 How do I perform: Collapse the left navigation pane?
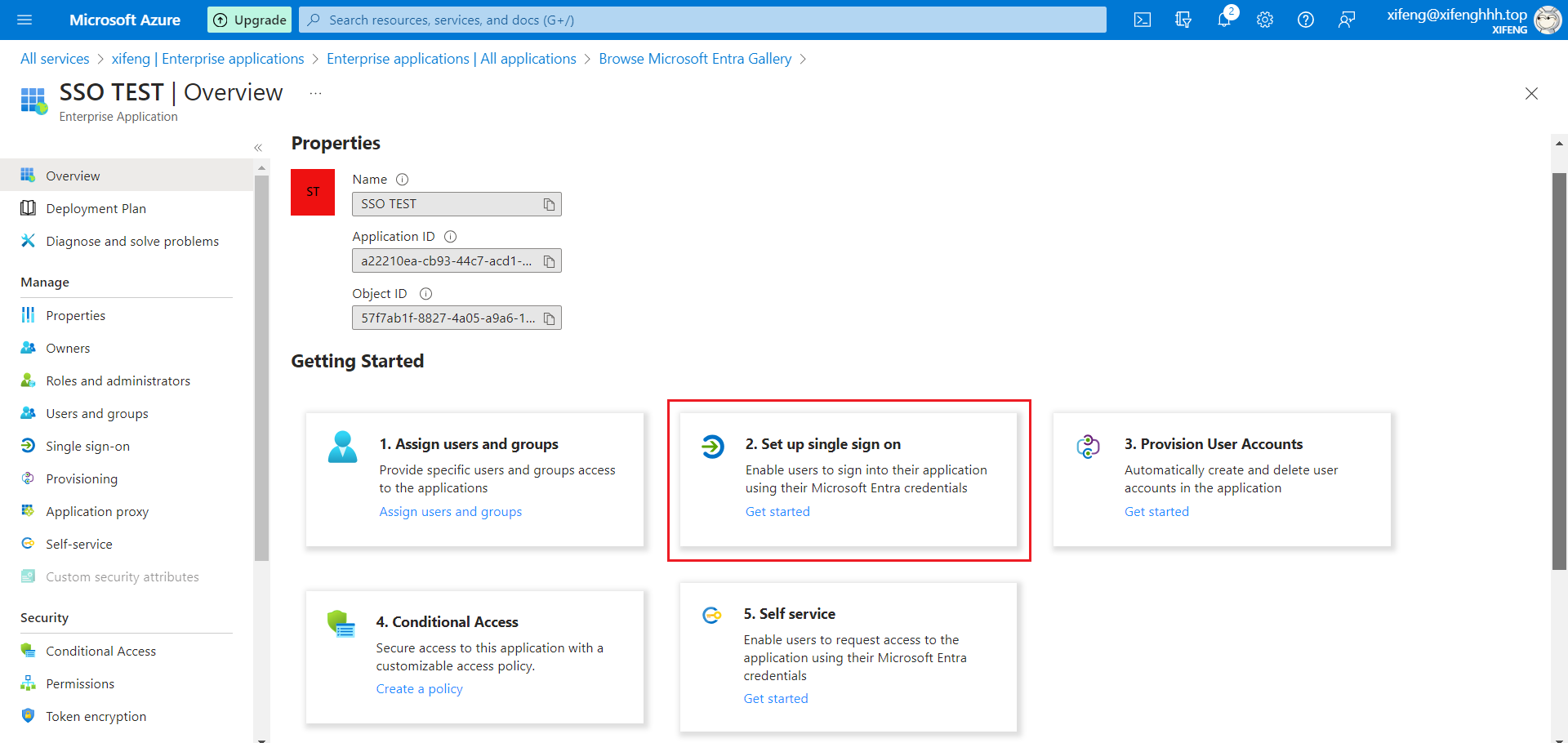tap(258, 148)
